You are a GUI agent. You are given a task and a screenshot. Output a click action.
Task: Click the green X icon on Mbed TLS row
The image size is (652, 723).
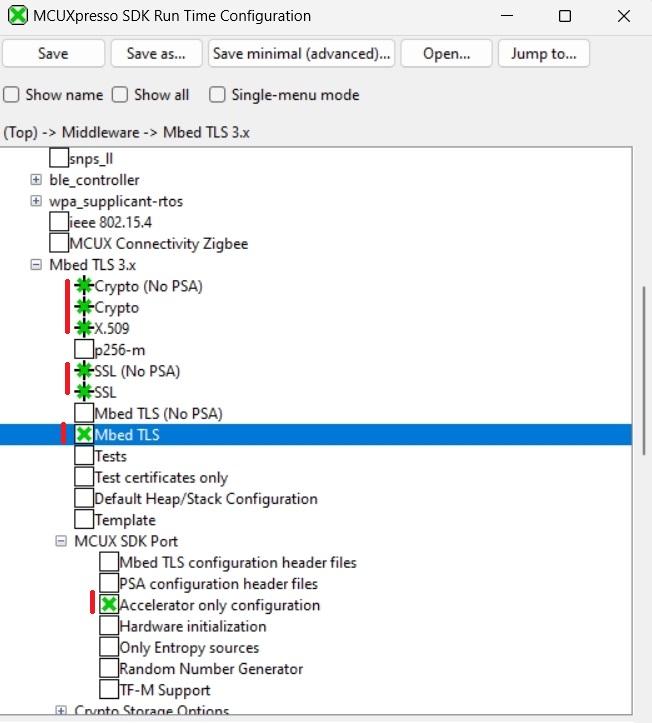[84, 434]
